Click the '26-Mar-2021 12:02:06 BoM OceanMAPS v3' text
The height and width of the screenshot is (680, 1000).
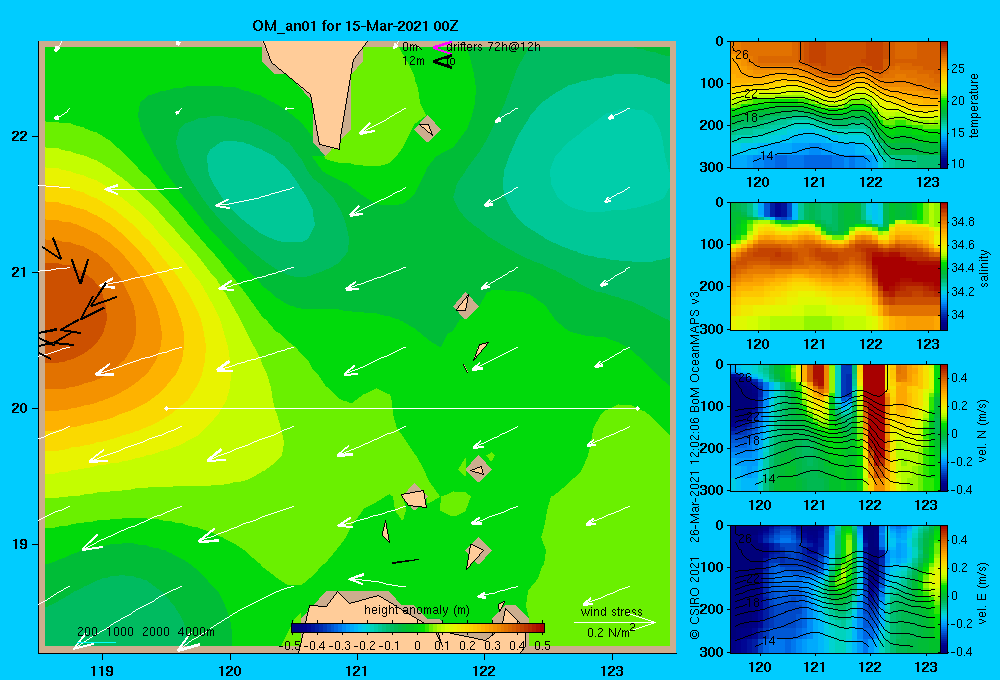click(x=695, y=416)
